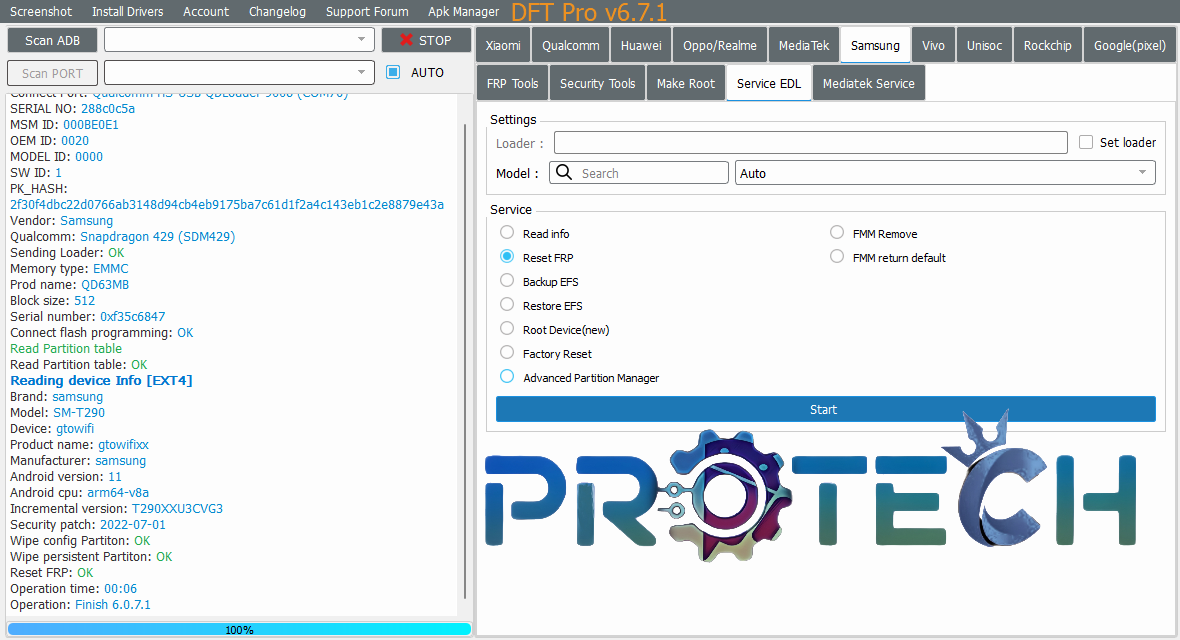Click the Android cpu arm64-v8a line

click(79, 492)
